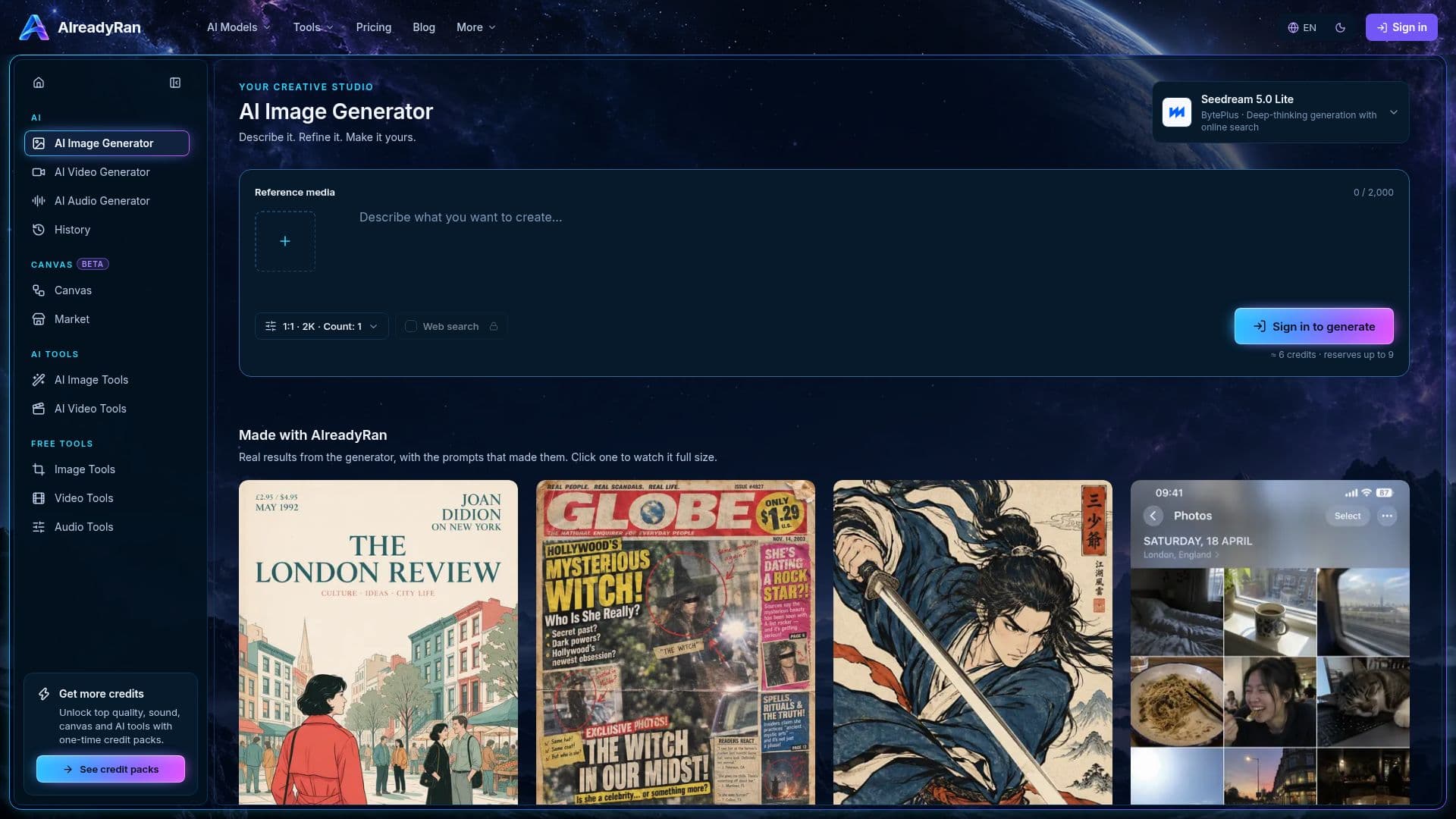This screenshot has width=1456, height=819.
Task: Click the AI Image Tools wand icon
Action: tap(39, 380)
